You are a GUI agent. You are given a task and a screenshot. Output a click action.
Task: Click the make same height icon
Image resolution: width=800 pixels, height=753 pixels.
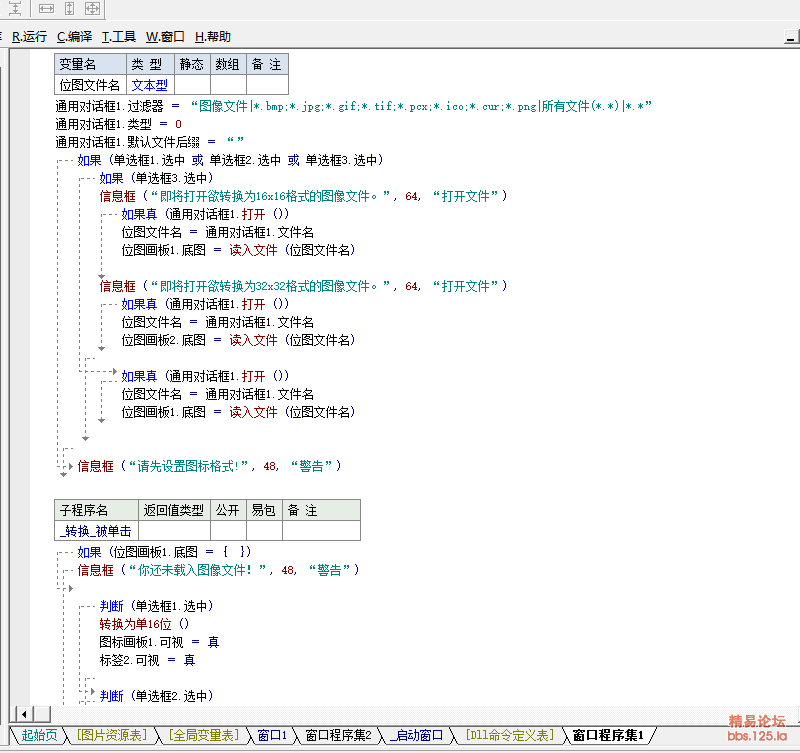pos(69,8)
